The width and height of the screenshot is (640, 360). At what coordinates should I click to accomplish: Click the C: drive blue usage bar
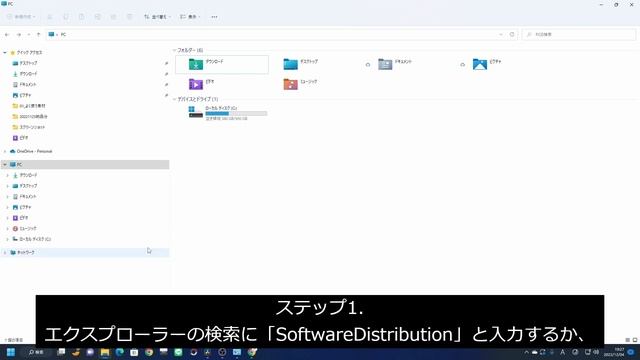[x=236, y=113]
